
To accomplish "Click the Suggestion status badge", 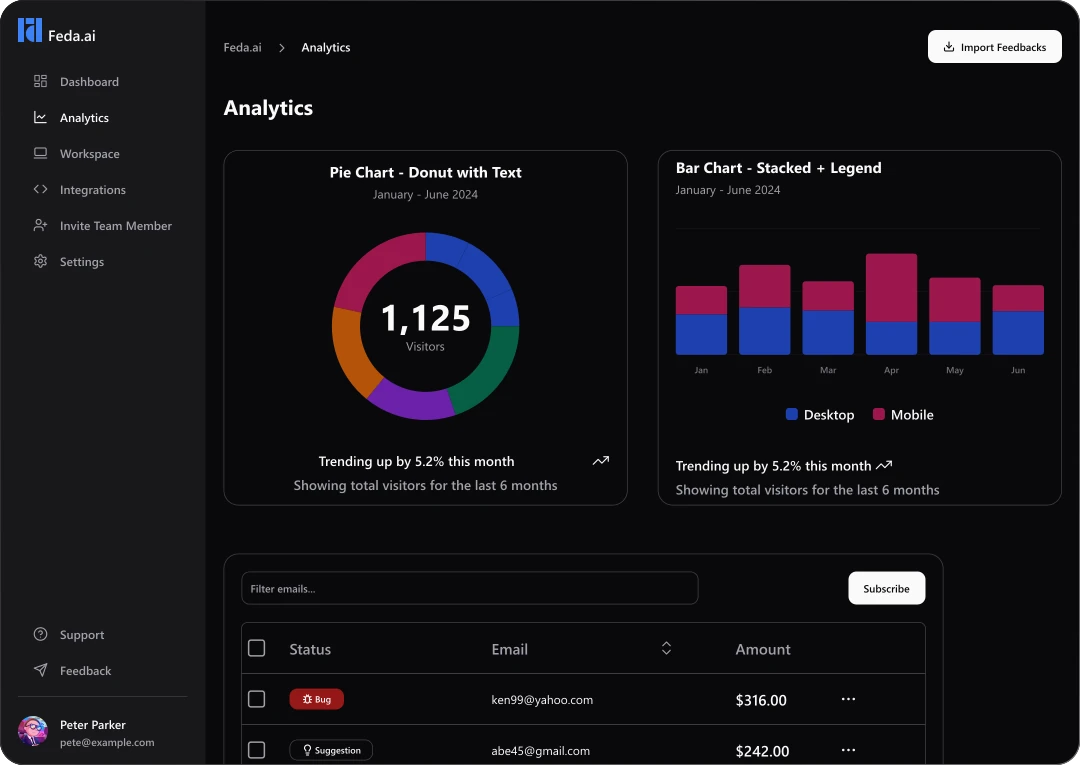I will click(331, 750).
